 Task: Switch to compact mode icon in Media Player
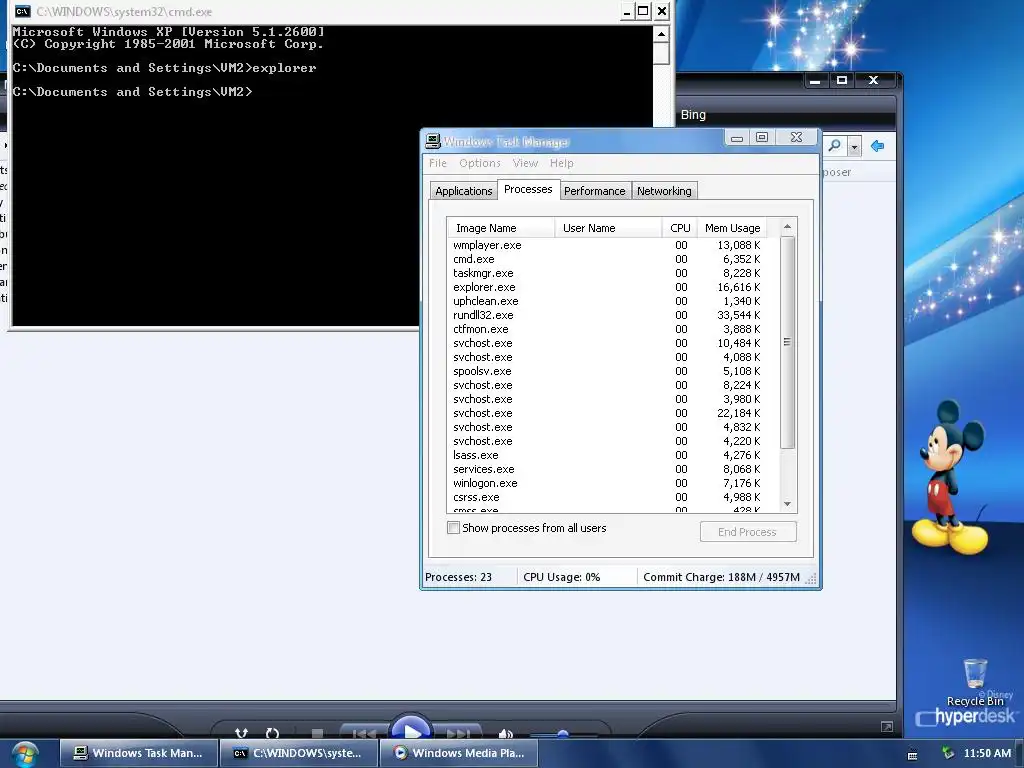(886, 726)
